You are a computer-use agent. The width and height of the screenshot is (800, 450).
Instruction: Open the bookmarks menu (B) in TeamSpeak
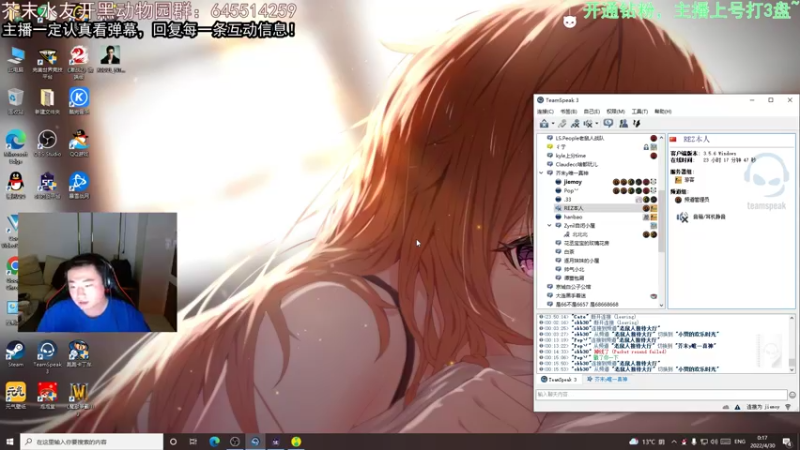568,111
